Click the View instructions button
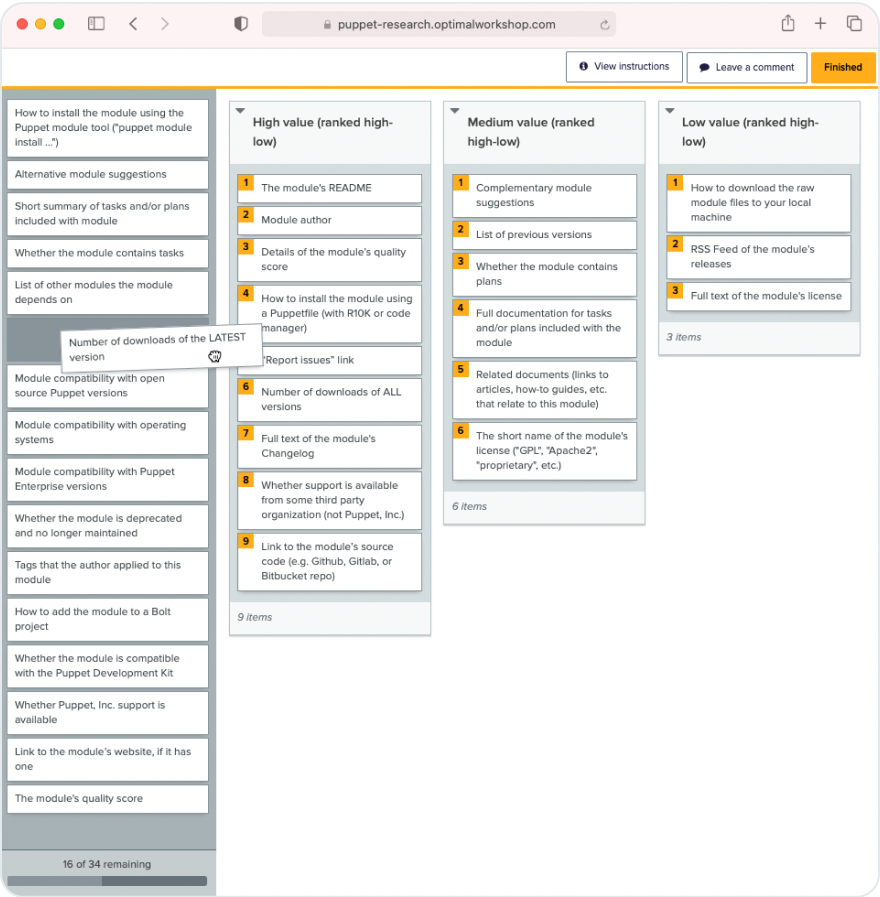Viewport: 880px width, 897px height. click(x=624, y=67)
